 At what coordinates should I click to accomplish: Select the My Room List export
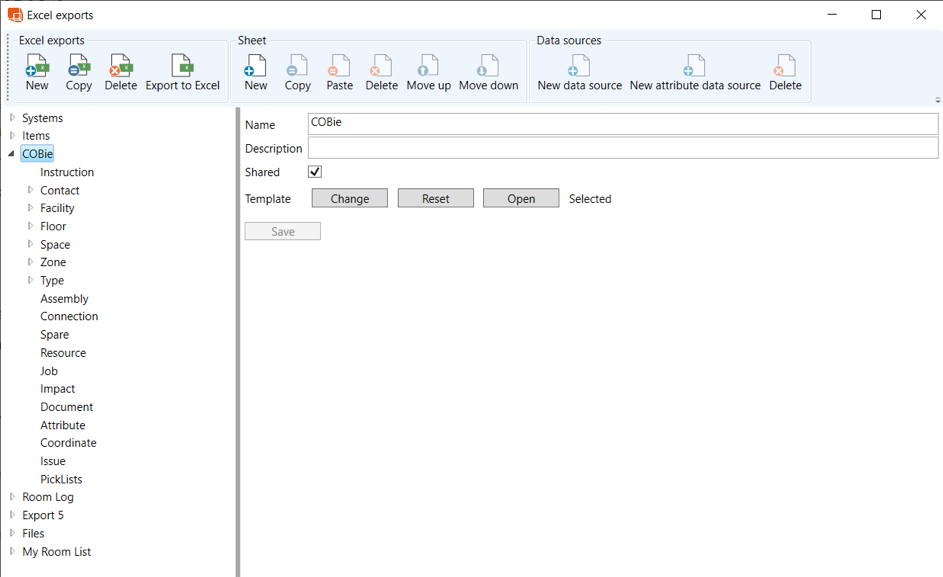pos(57,551)
